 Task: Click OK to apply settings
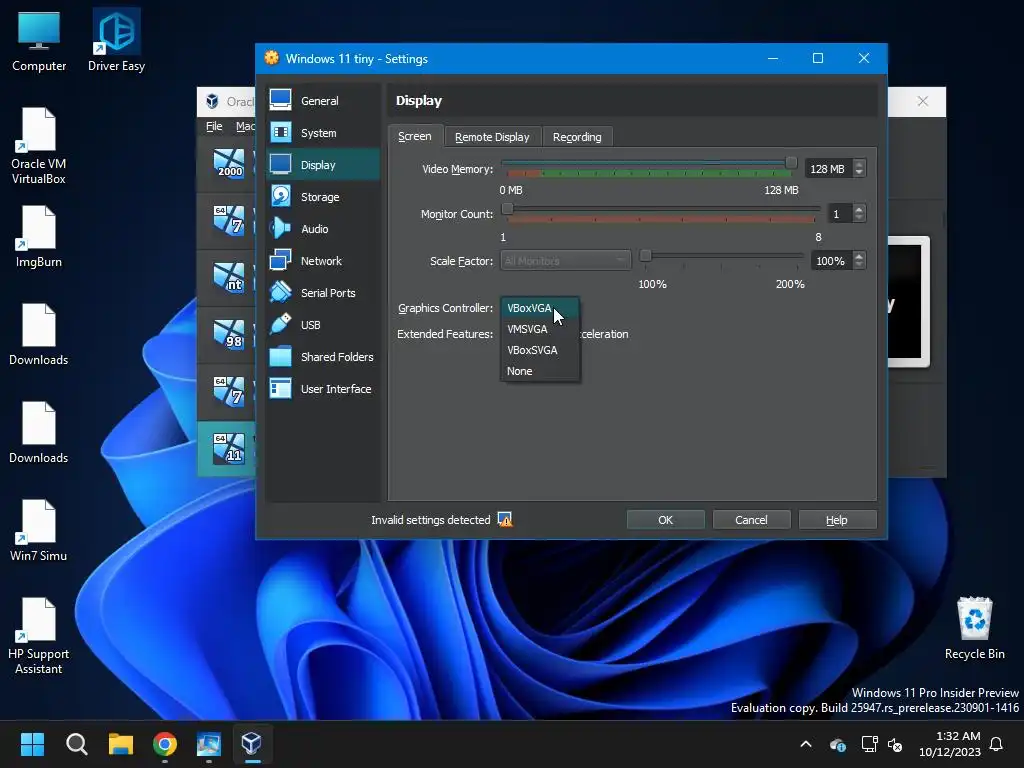(665, 520)
